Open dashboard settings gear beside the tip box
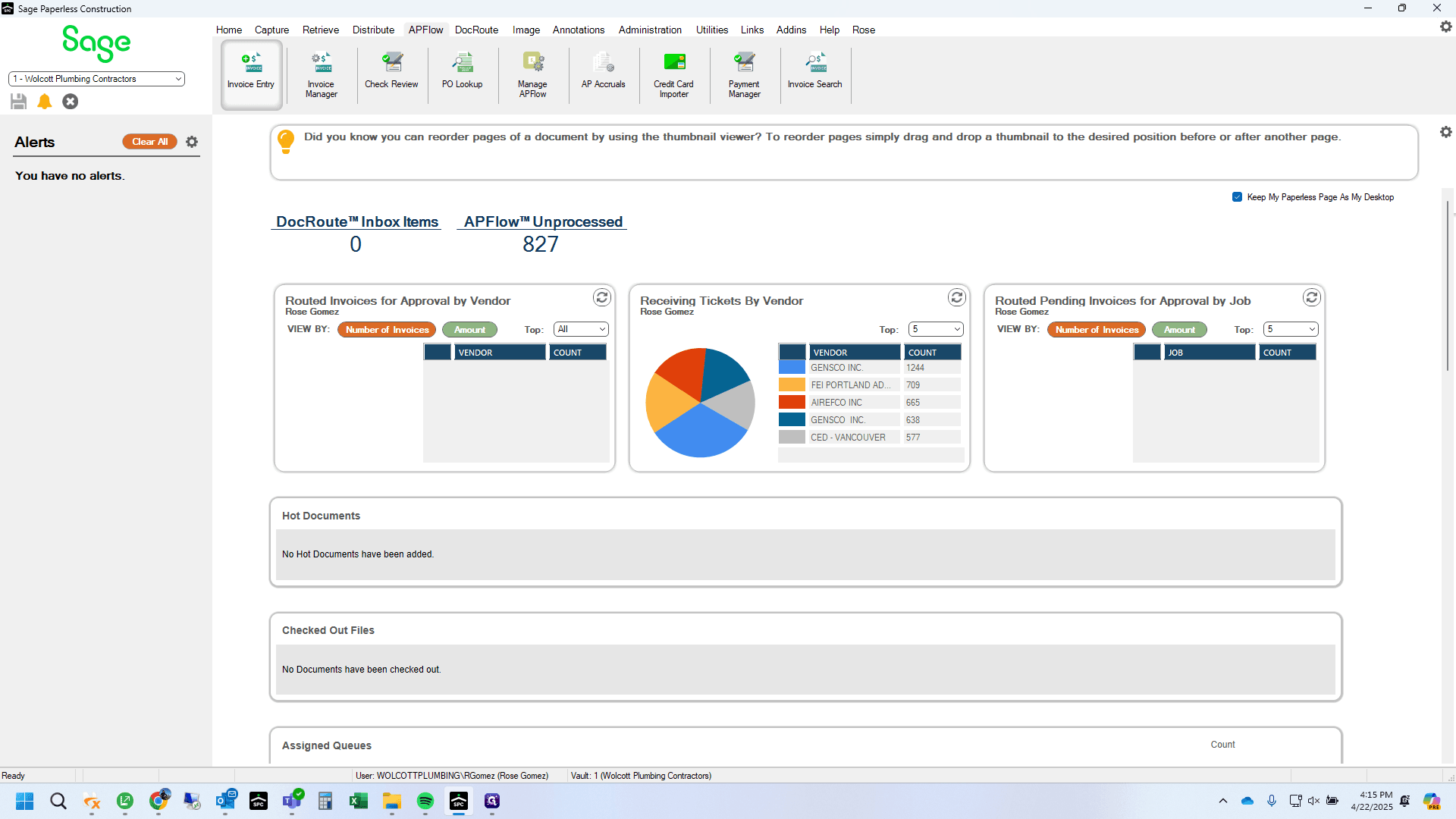Viewport: 1456px width, 819px height. coord(1445,132)
